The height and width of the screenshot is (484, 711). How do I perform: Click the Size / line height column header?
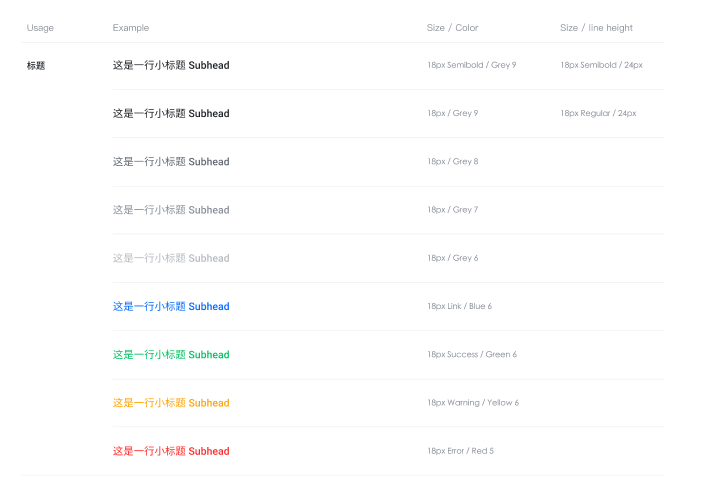tap(596, 28)
